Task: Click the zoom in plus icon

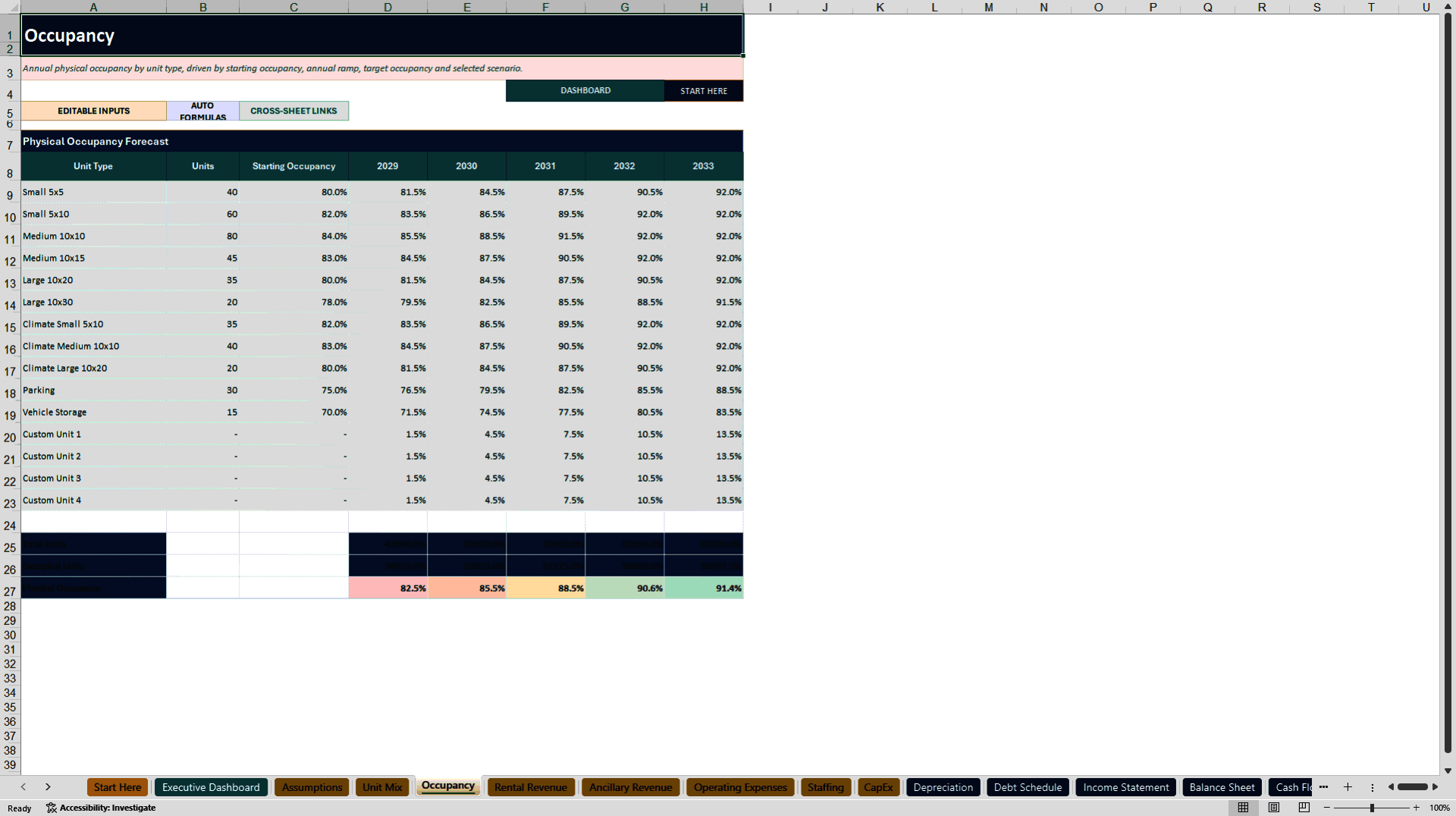Action: click(1416, 808)
